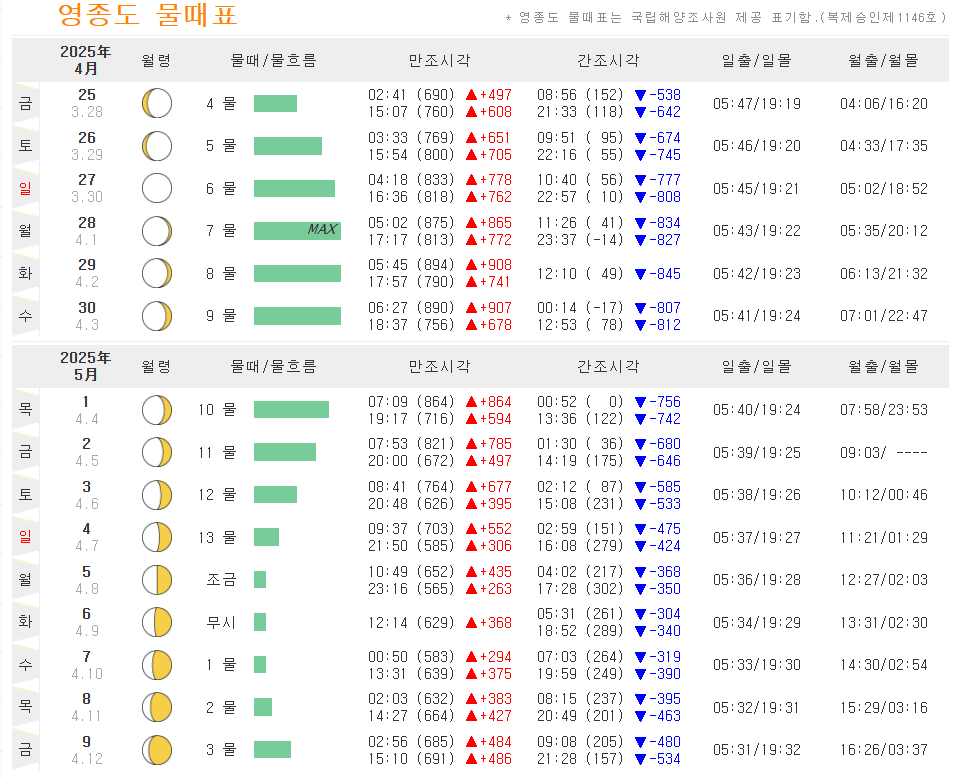This screenshot has height=779, width=953.
Task: Click the 월출/월몰 header in the May table
Action: [x=884, y=366]
